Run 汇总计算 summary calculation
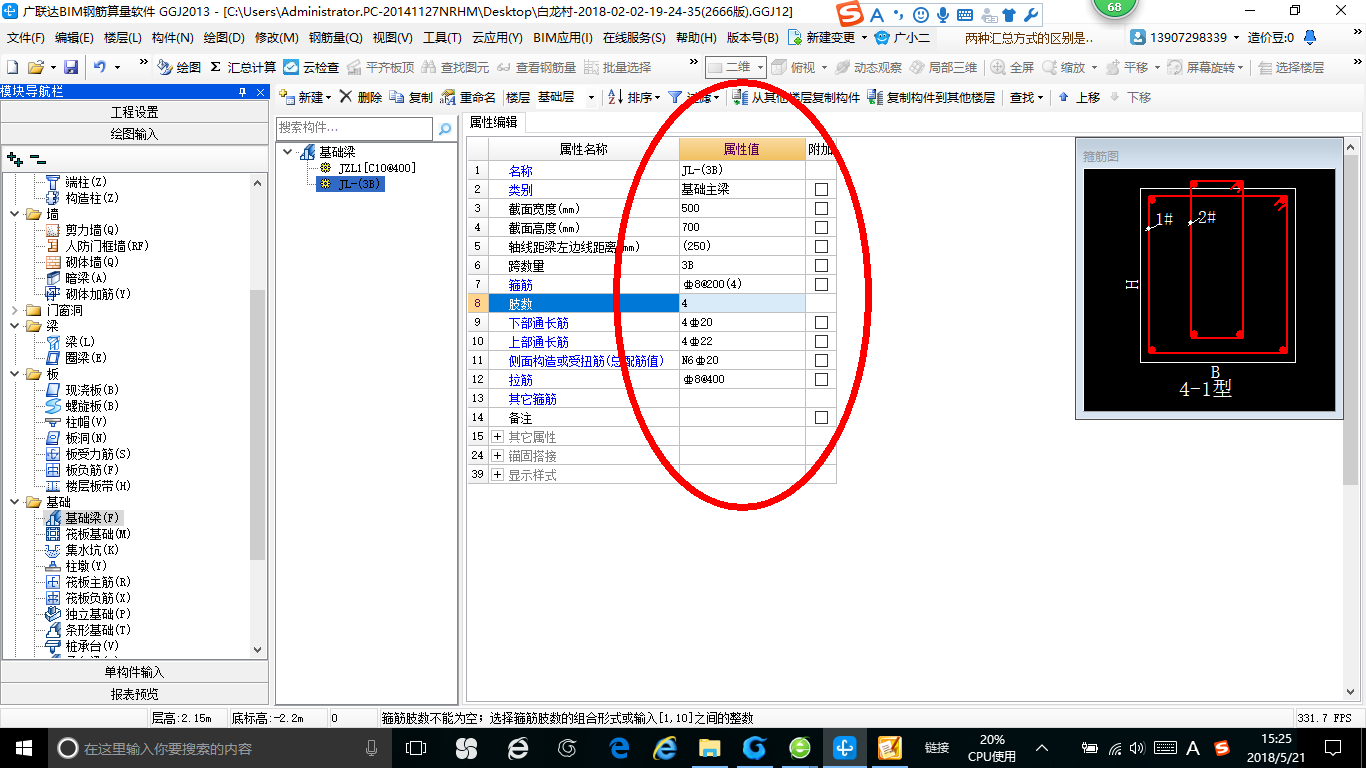 coord(243,67)
